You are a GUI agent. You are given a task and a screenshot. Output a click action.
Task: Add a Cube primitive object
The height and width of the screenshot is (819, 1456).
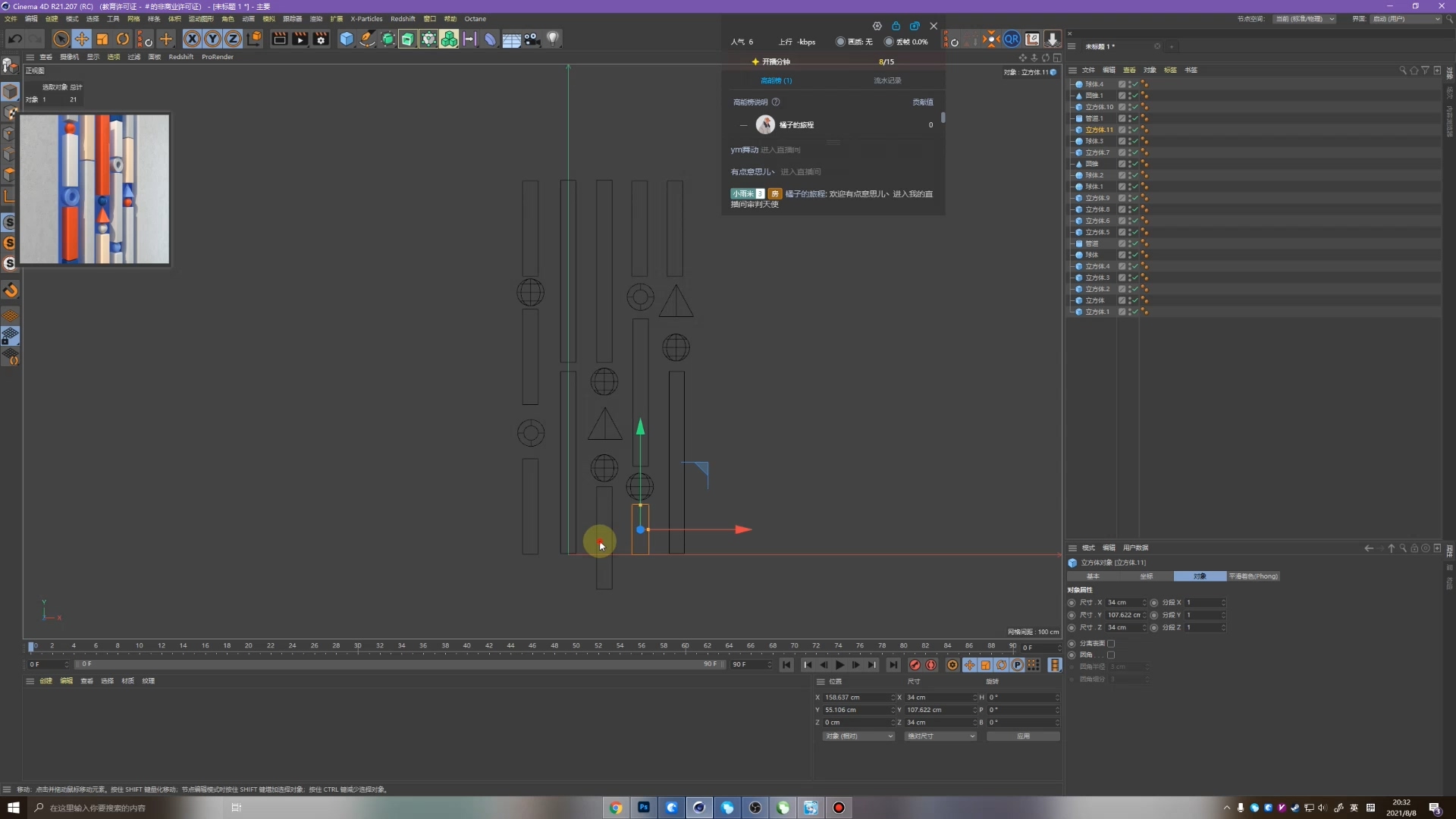[x=347, y=39]
